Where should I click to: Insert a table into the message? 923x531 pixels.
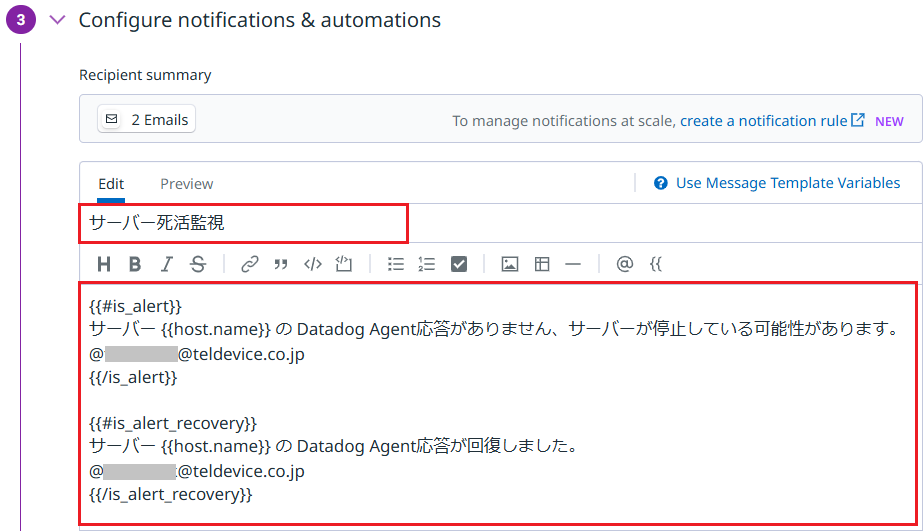[x=542, y=264]
